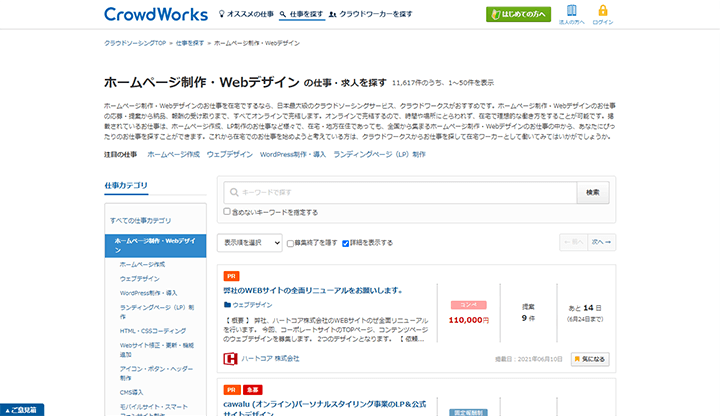Click the lightbulb オススメの仕事 icon
The height and width of the screenshot is (416, 720).
click(221, 15)
